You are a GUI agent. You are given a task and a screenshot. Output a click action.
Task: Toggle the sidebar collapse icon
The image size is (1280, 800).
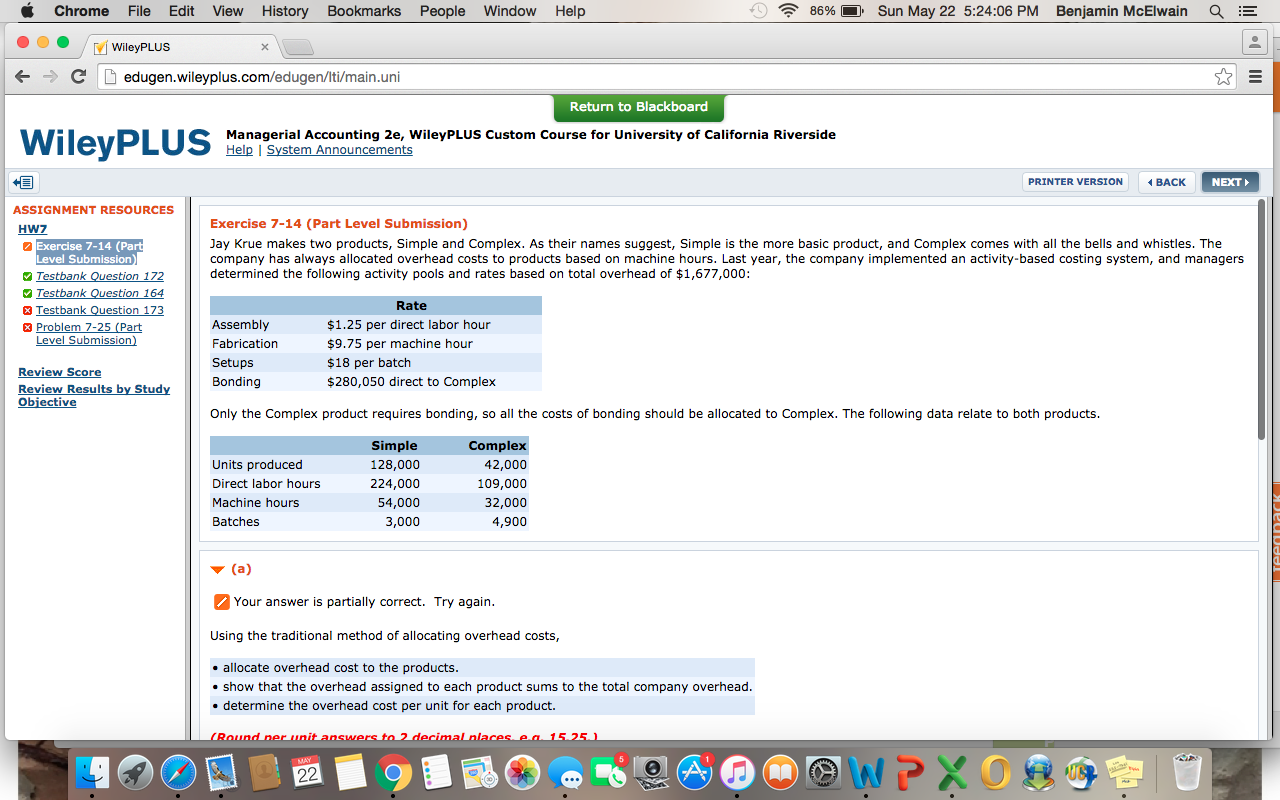23,182
